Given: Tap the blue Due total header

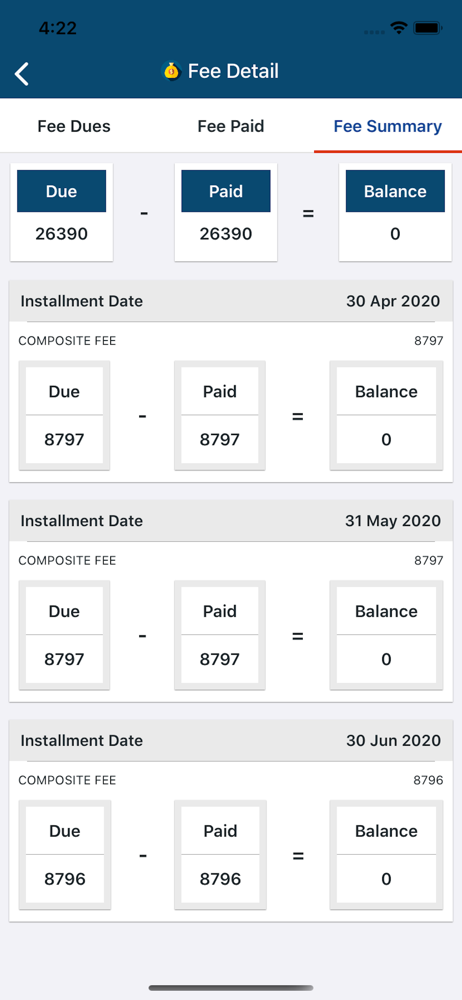Looking at the screenshot, I should click(61, 191).
